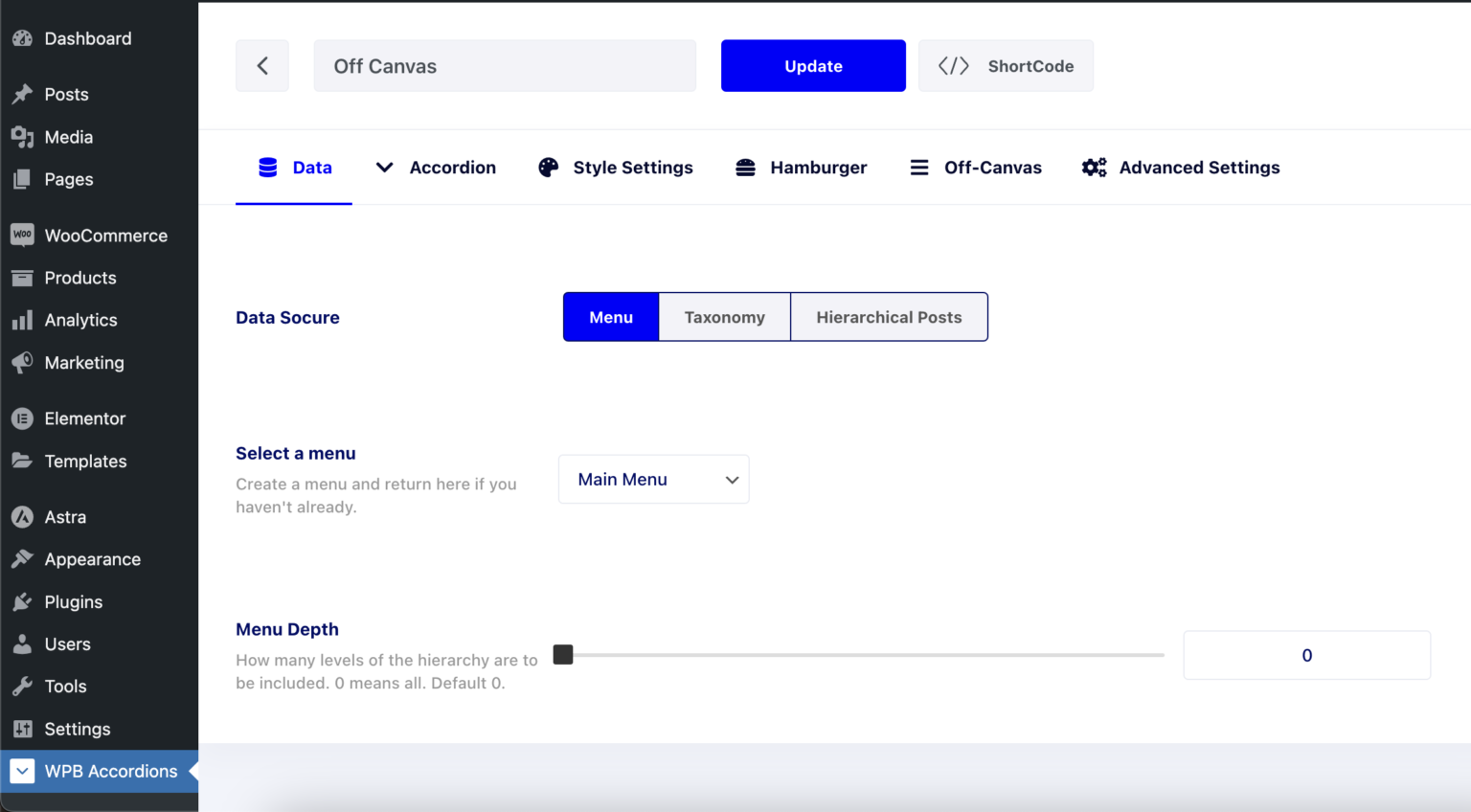The width and height of the screenshot is (1471, 812).
Task: Expand the Accordion tab chevron
Action: [x=384, y=166]
